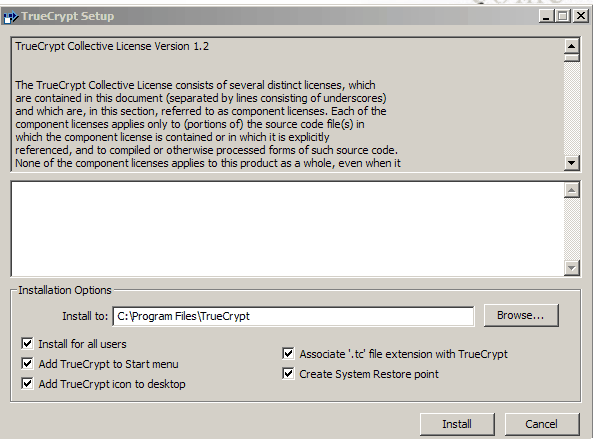Image resolution: width=593 pixels, height=439 pixels.
Task: Click the lower pane scroll down arrow
Action: coord(572,268)
